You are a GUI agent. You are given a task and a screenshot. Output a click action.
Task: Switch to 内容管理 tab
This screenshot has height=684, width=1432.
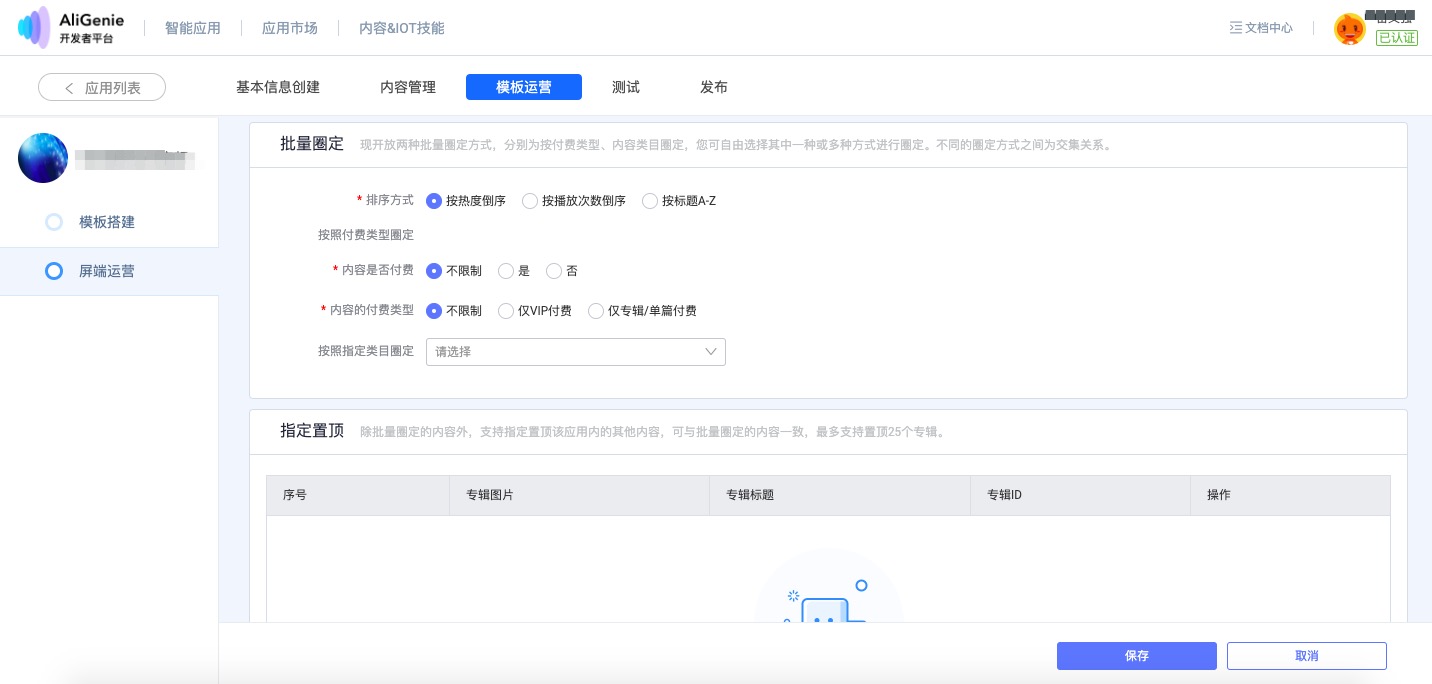pyautogui.click(x=408, y=87)
